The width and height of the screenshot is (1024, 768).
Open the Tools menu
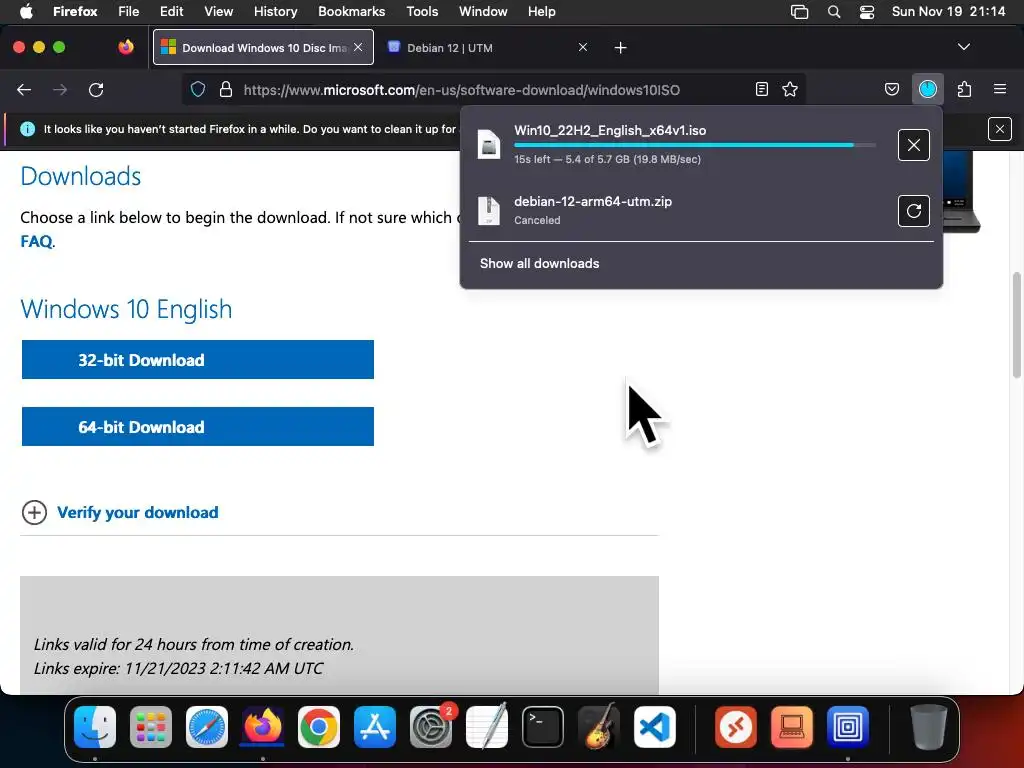pyautogui.click(x=422, y=12)
